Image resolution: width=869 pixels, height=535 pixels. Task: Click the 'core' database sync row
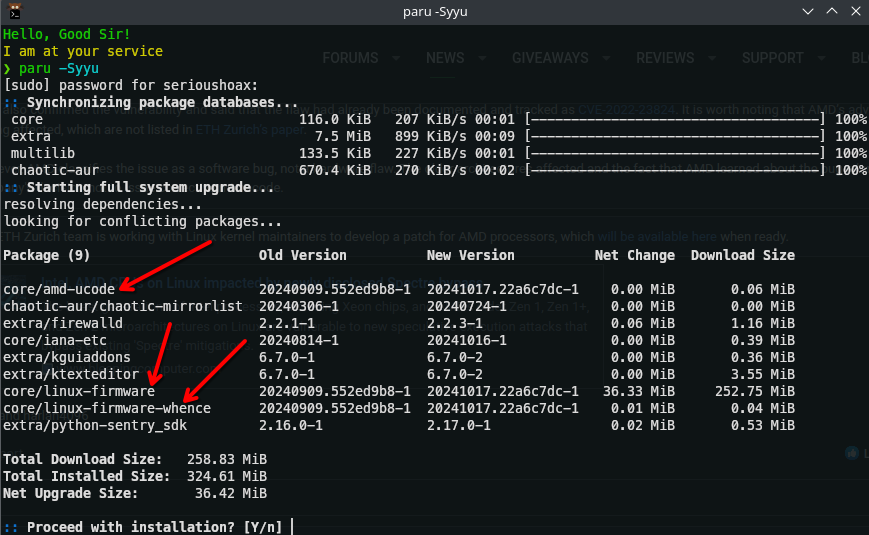point(434,119)
